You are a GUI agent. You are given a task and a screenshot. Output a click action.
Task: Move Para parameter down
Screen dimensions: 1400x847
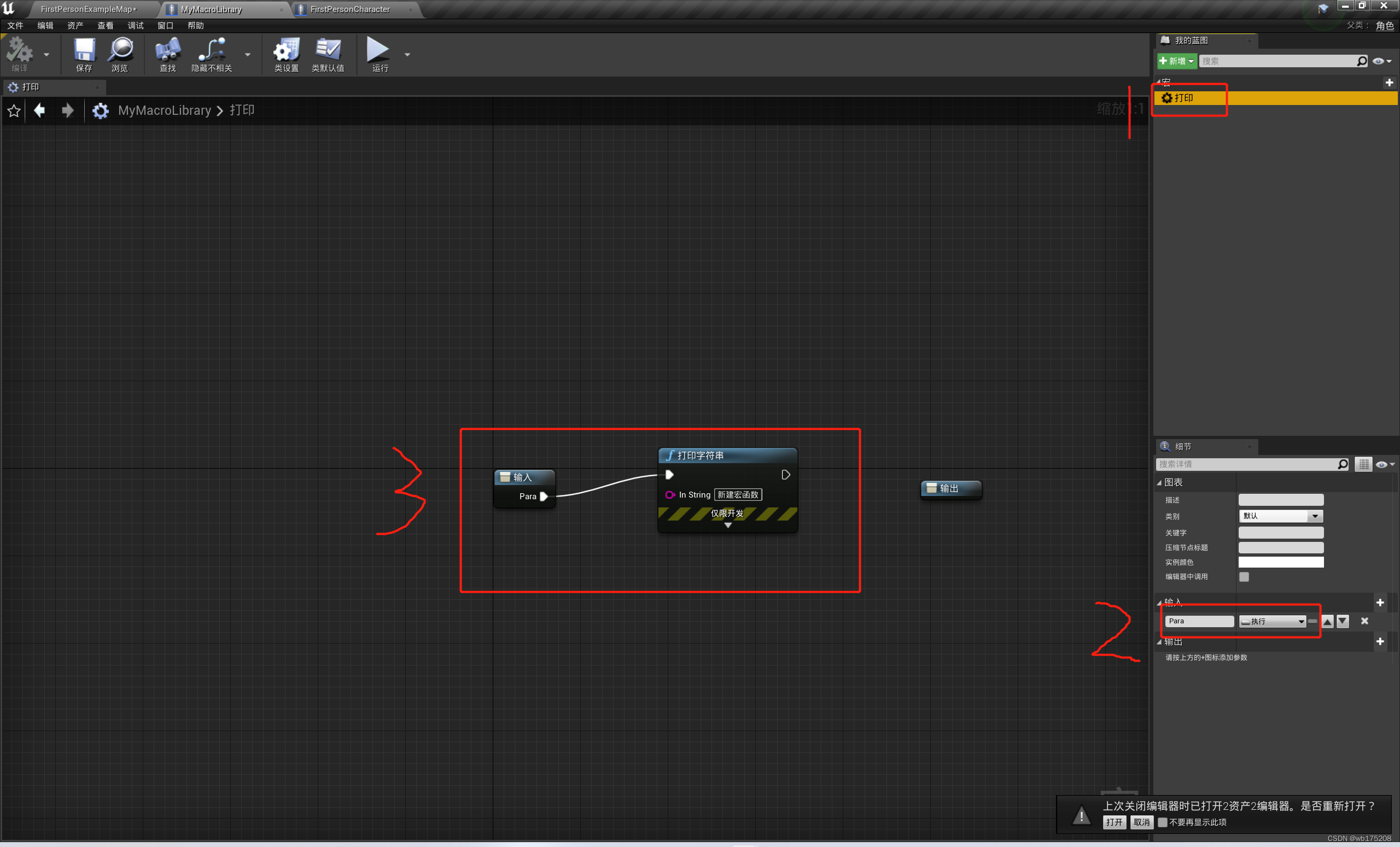click(x=1343, y=622)
